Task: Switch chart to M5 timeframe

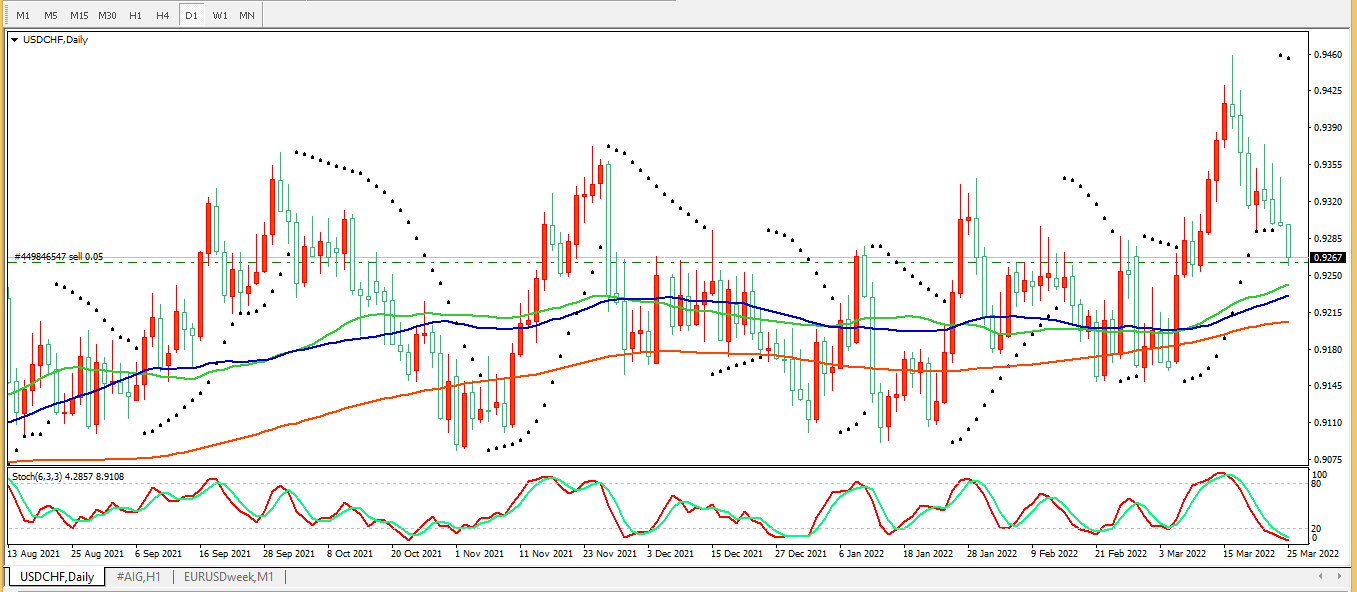Action: click(x=51, y=16)
